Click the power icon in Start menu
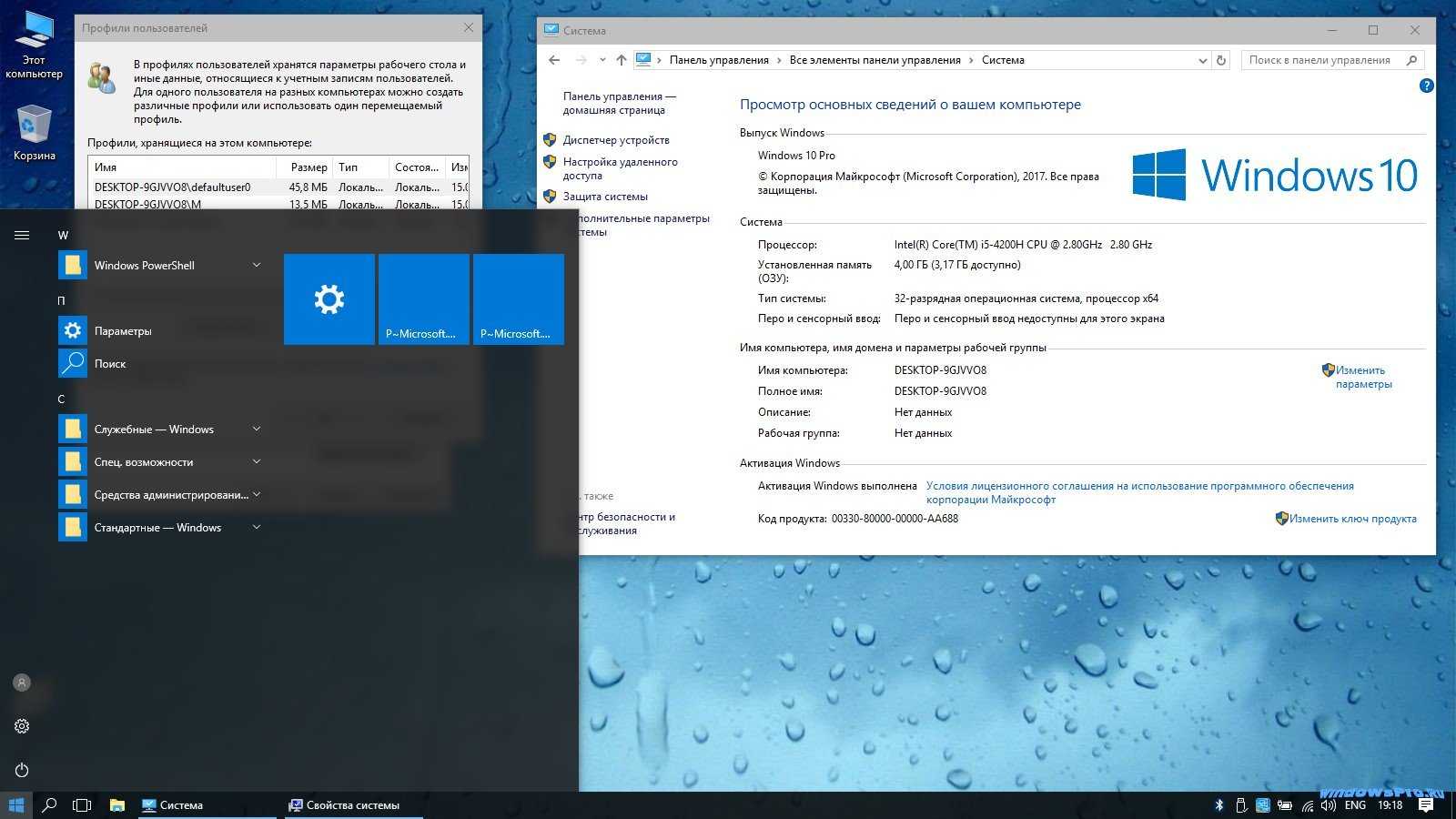The width and height of the screenshot is (1456, 819). tap(22, 770)
